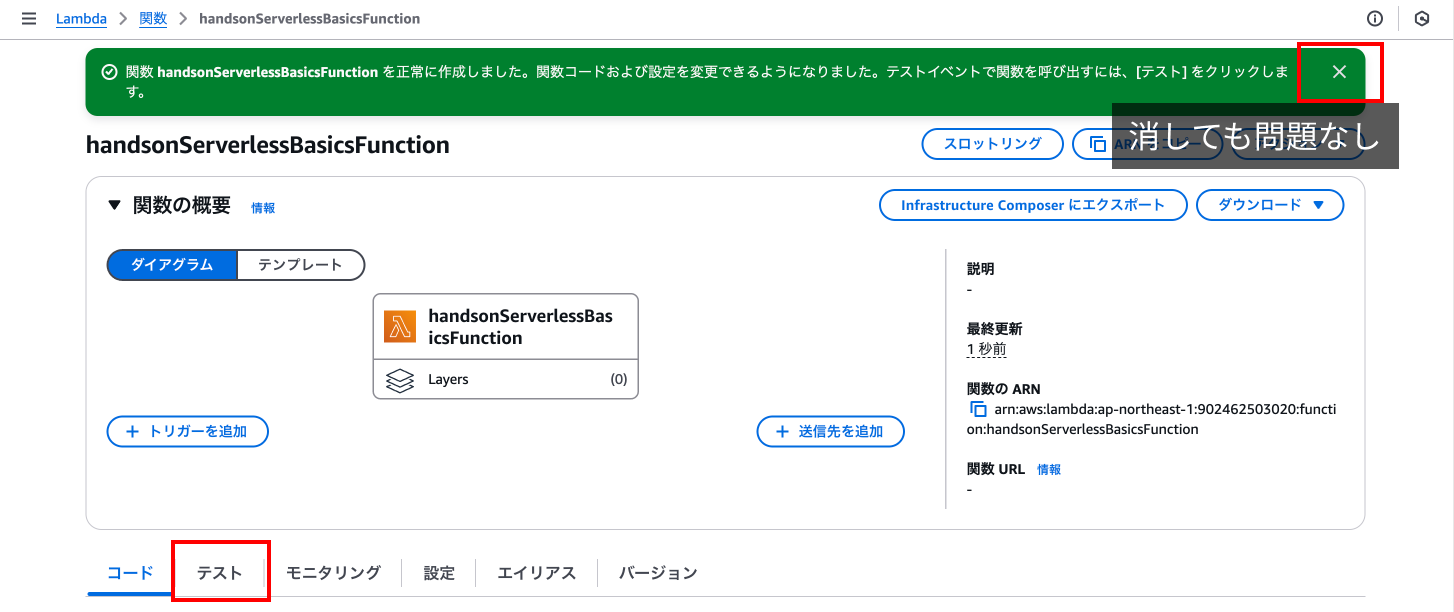Image resolution: width=1454 pixels, height=612 pixels.
Task: Click the page title handsonServerlessBasicsFunction
Action: (268, 145)
